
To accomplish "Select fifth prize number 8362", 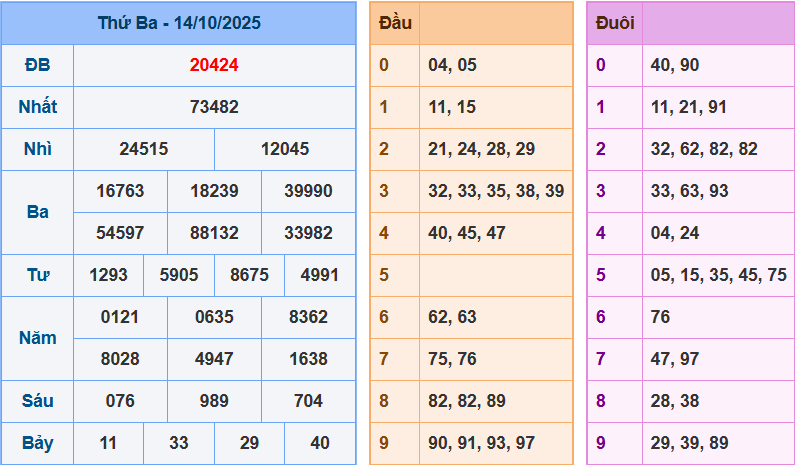I will pos(308,317).
